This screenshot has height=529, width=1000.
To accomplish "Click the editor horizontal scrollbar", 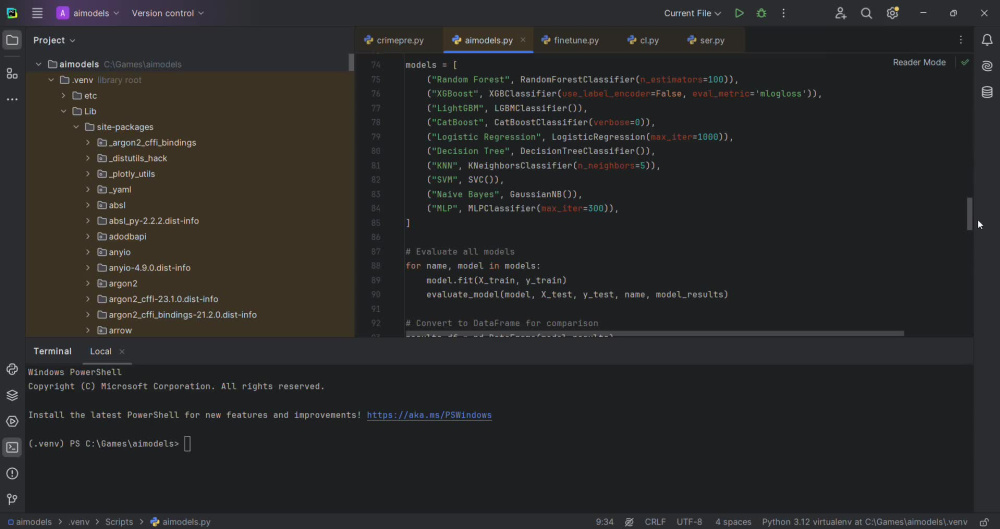I will [654, 333].
